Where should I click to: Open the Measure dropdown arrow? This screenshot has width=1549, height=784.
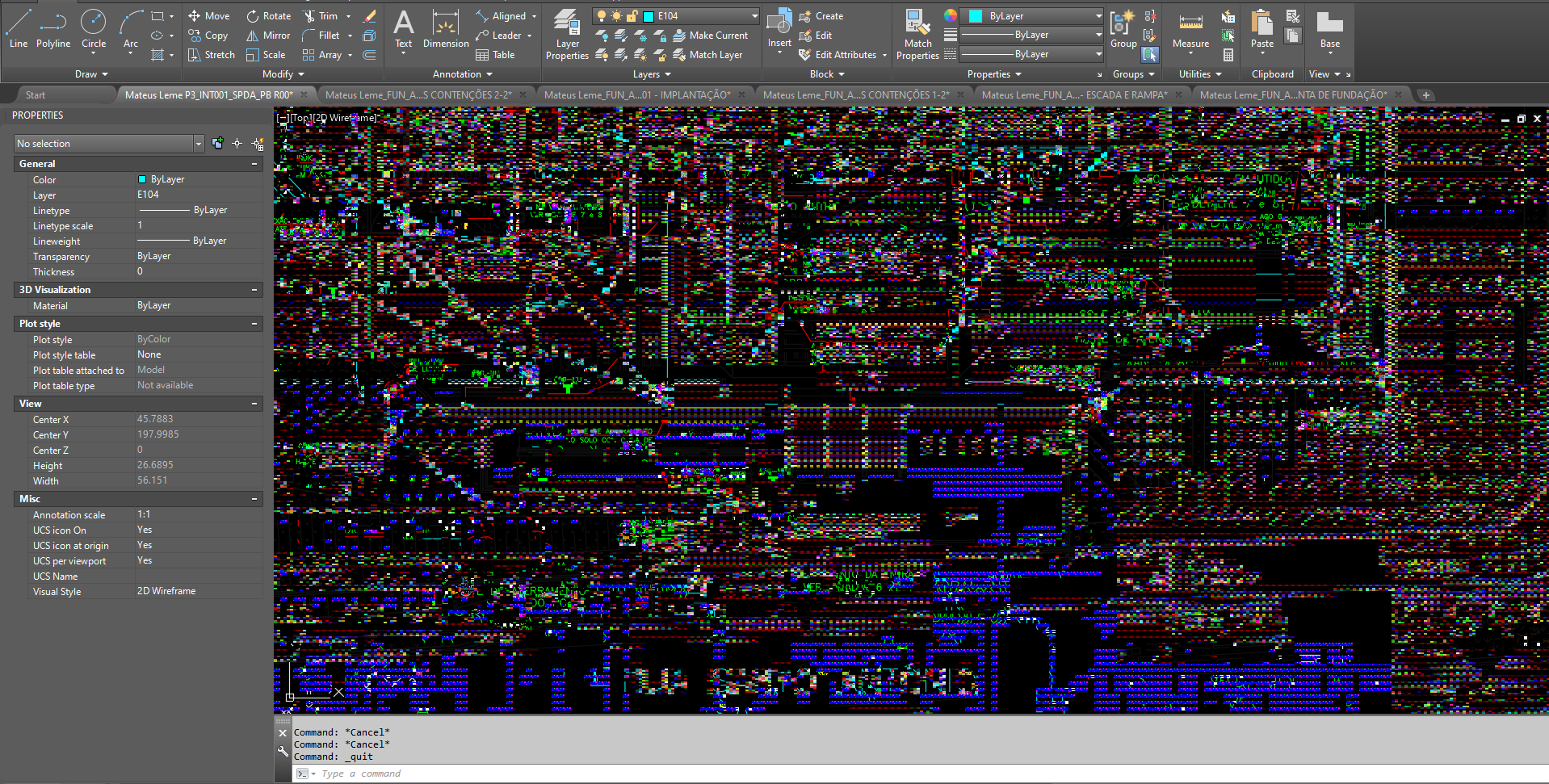(1190, 51)
